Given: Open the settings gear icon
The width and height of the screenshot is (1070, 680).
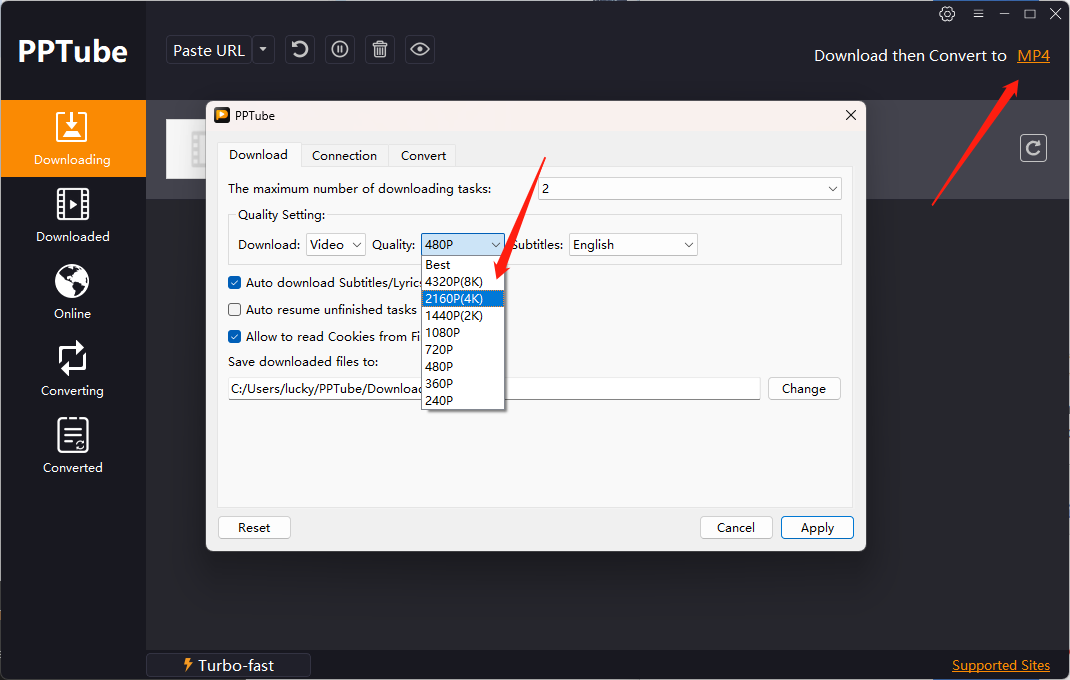Looking at the screenshot, I should point(947,14).
